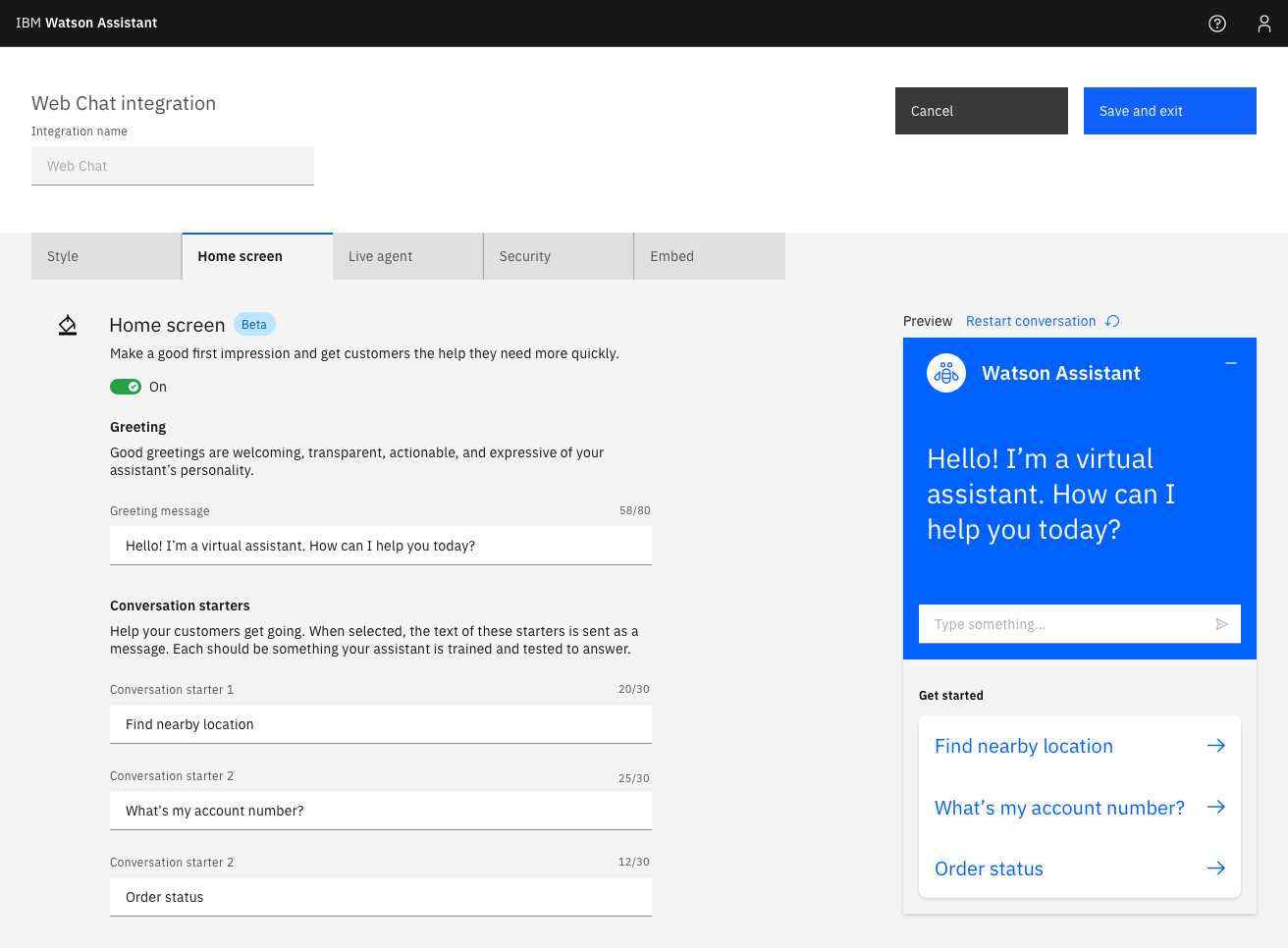The width and height of the screenshot is (1288, 948).
Task: Click arrow beside What's my account number
Action: pyautogui.click(x=1216, y=807)
